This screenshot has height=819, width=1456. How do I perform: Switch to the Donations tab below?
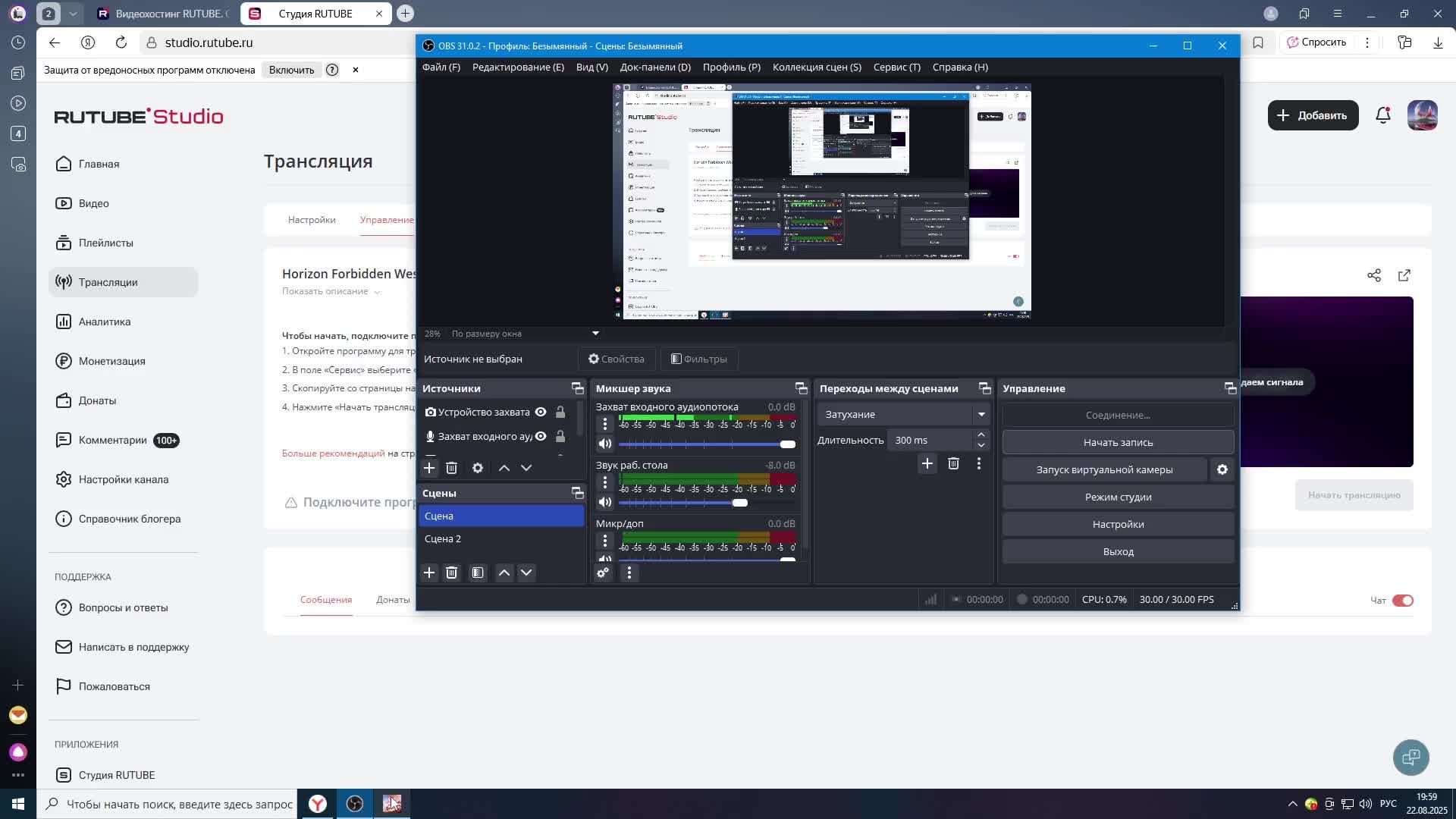click(x=393, y=600)
